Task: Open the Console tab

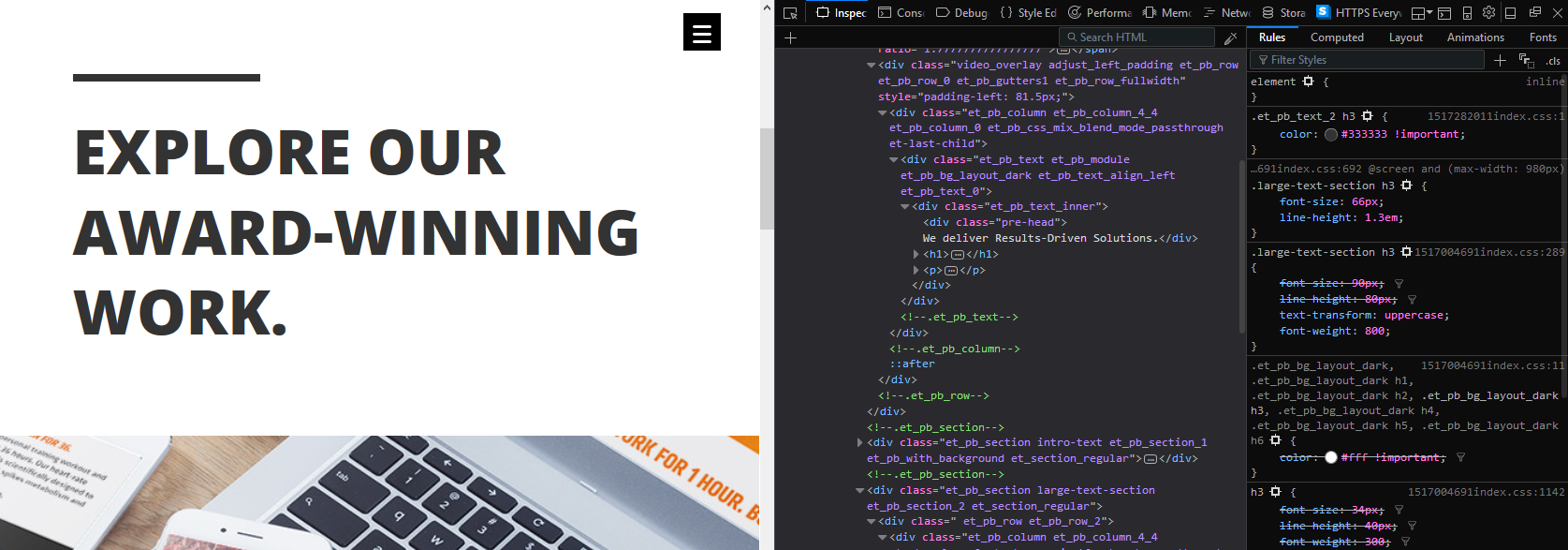Action: (x=901, y=12)
